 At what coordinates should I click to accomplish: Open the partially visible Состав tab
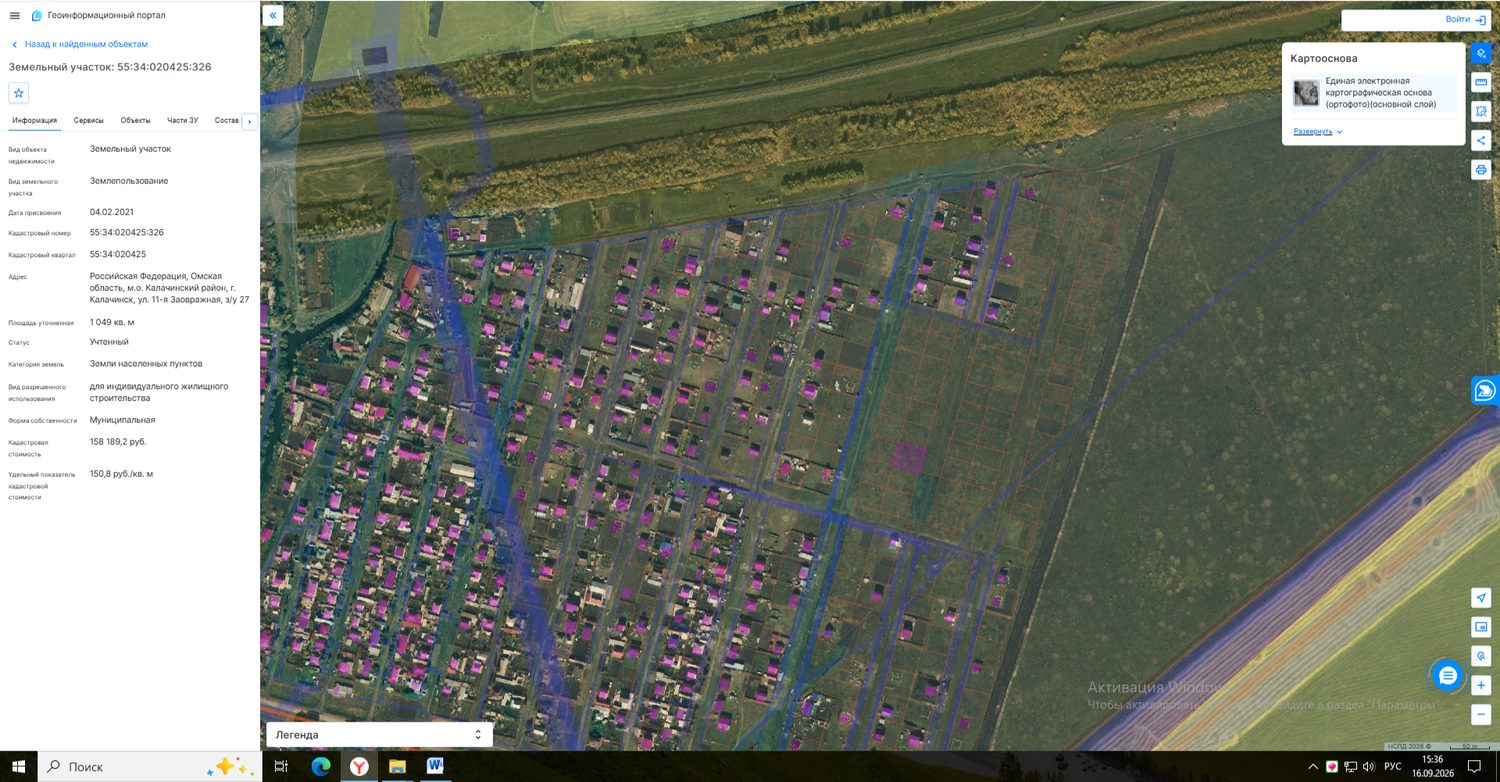coord(227,120)
